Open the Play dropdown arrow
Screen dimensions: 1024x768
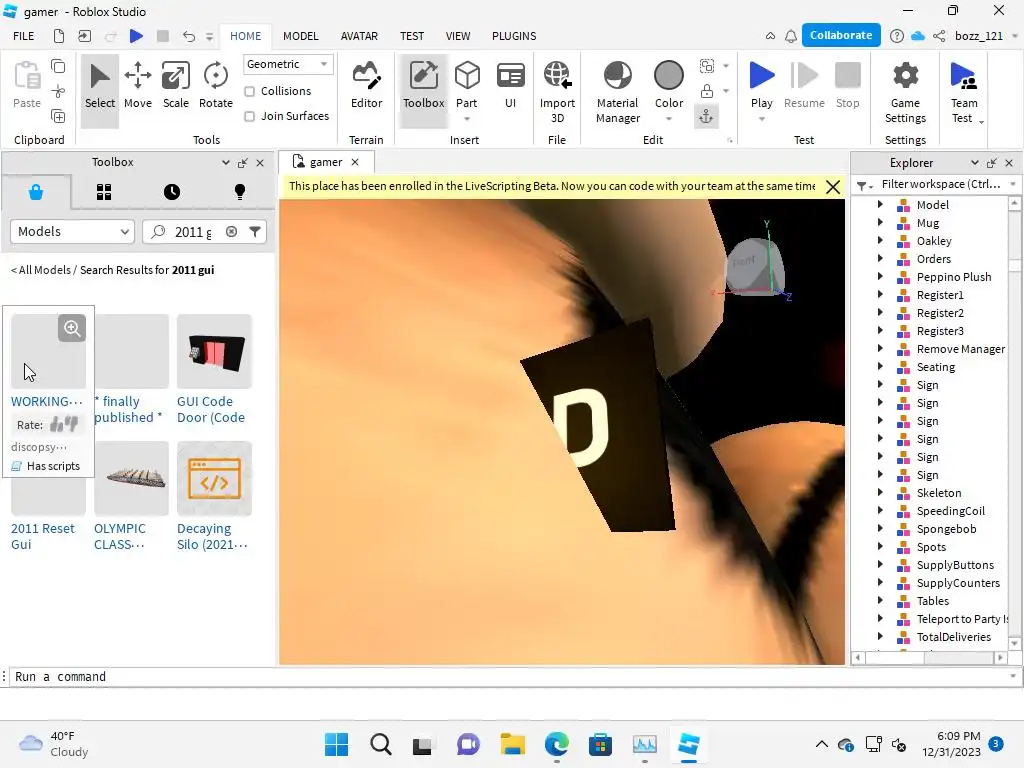[x=761, y=119]
